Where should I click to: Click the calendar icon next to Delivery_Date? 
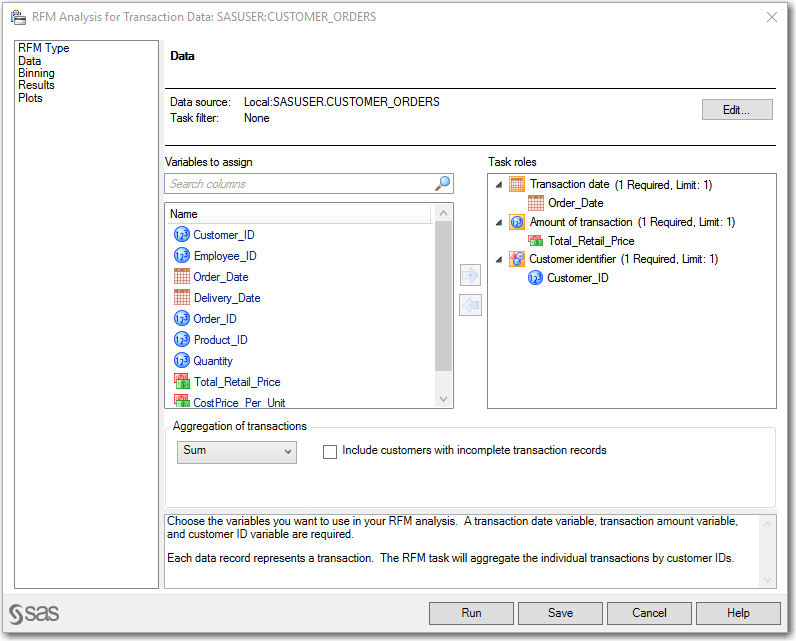[182, 298]
